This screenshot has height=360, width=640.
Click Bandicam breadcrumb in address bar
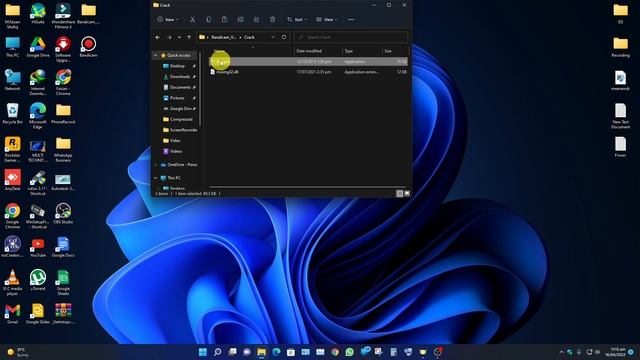point(223,37)
